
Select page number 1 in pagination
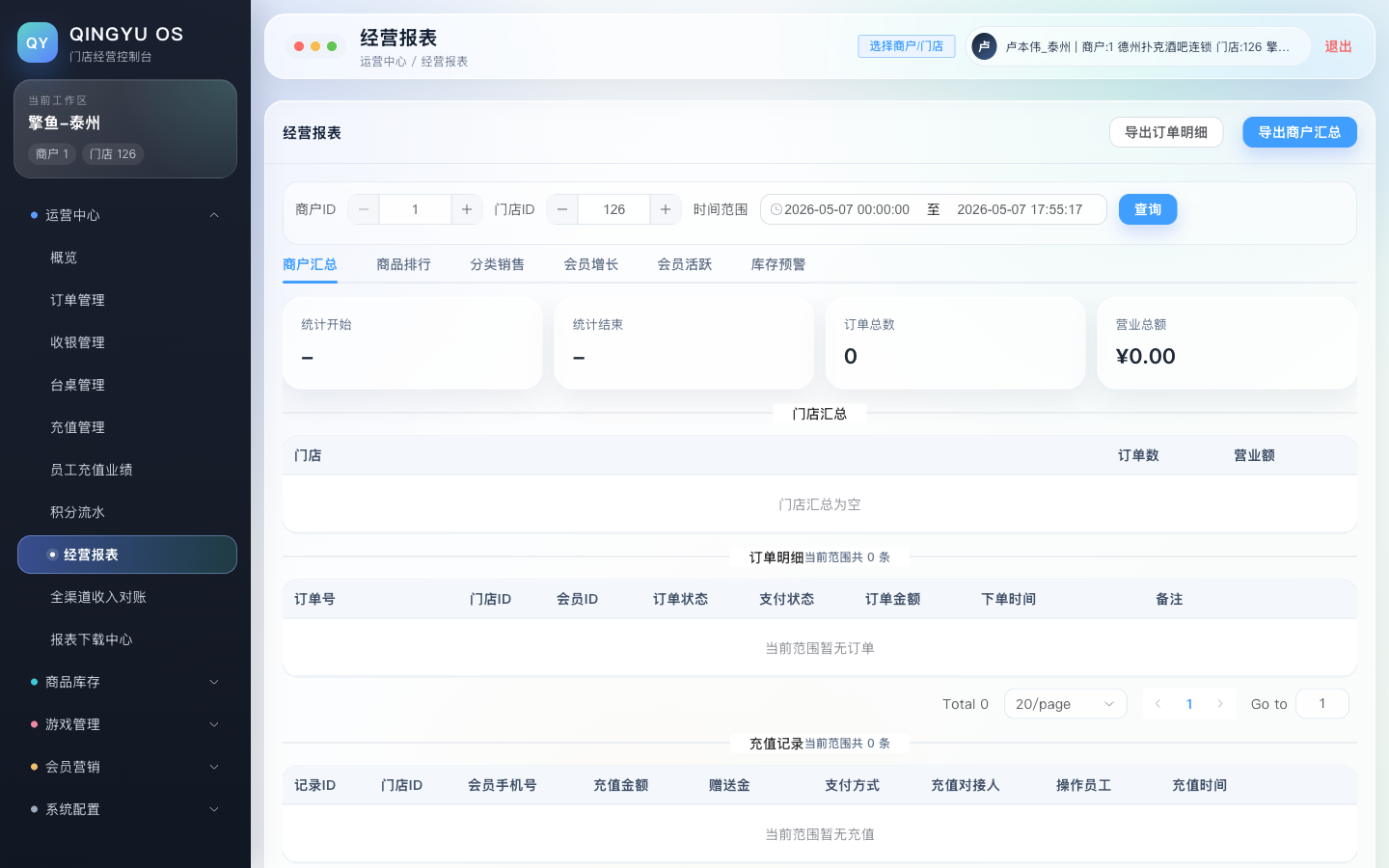pyautogui.click(x=1189, y=704)
